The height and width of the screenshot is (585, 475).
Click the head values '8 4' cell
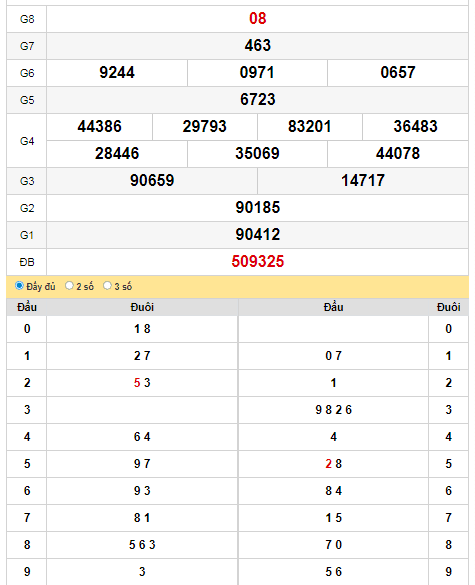(x=333, y=491)
